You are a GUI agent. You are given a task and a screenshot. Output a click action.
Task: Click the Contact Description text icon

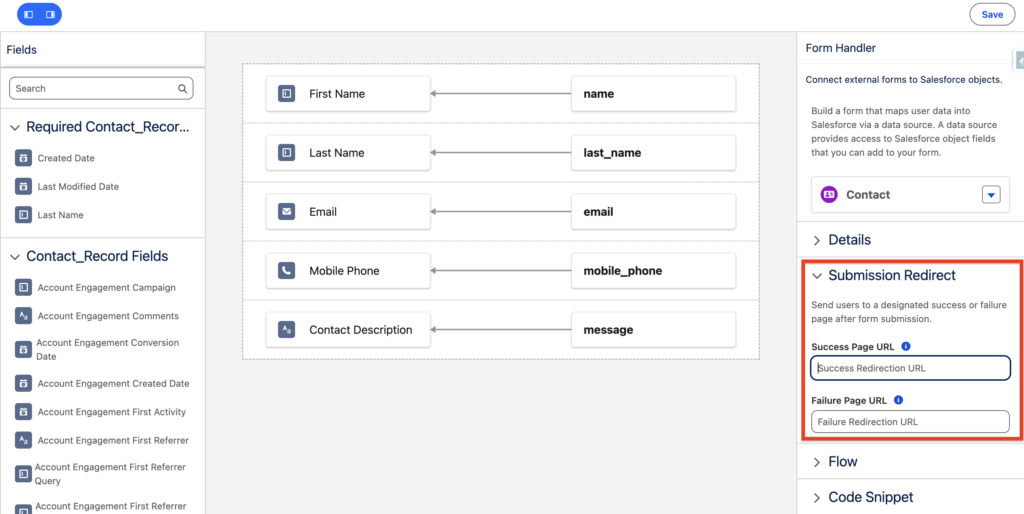click(x=287, y=330)
